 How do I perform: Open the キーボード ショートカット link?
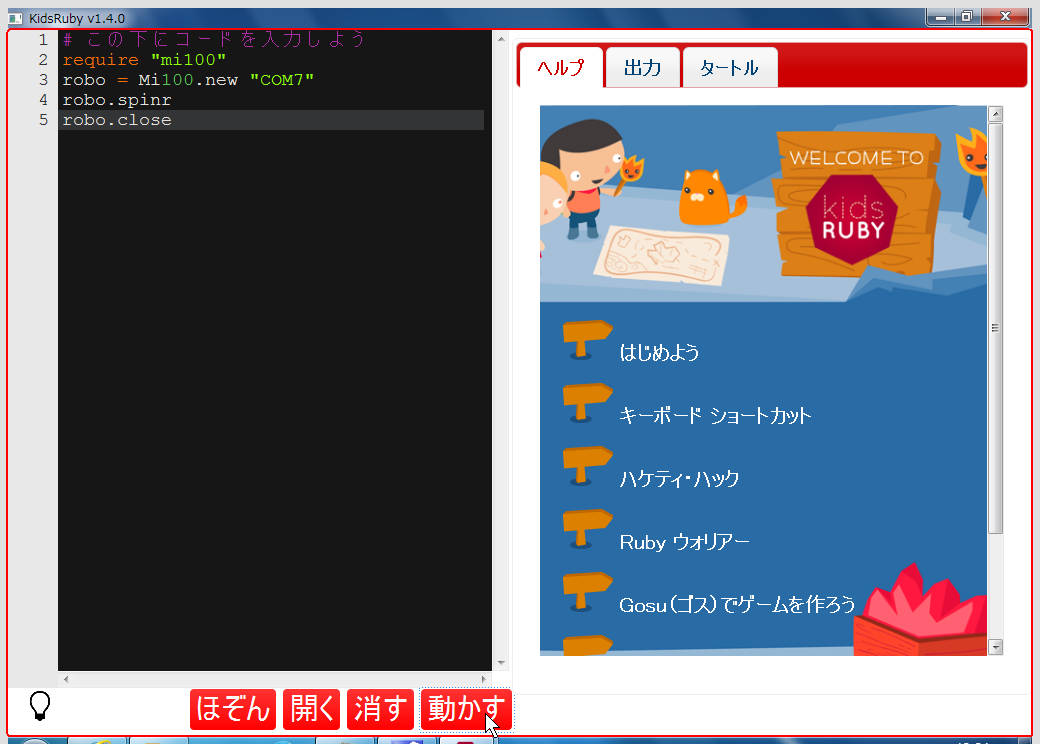715,416
